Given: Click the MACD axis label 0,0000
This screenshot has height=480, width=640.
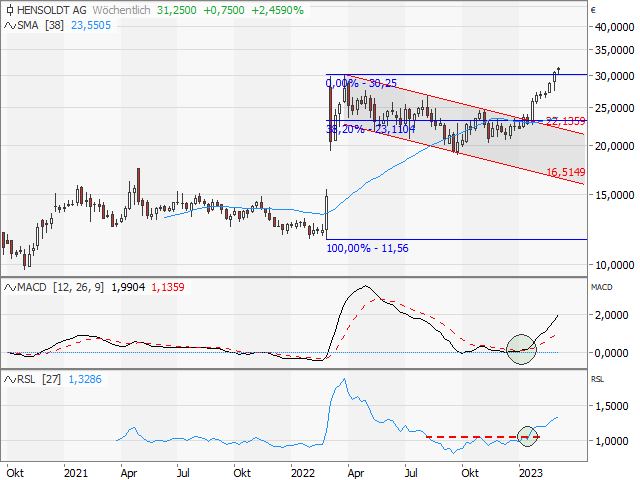Looking at the screenshot, I should tap(611, 353).
